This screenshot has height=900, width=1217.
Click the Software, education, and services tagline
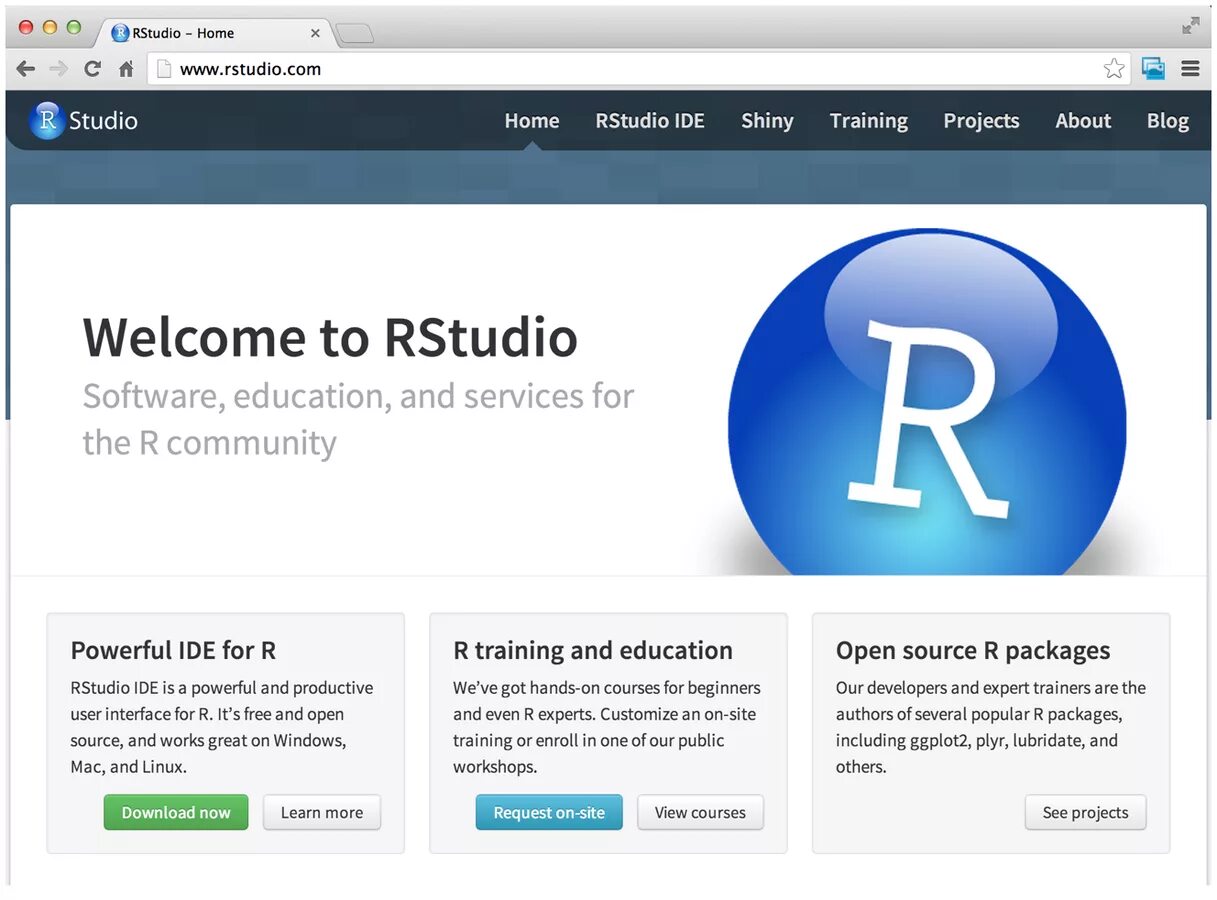point(358,419)
